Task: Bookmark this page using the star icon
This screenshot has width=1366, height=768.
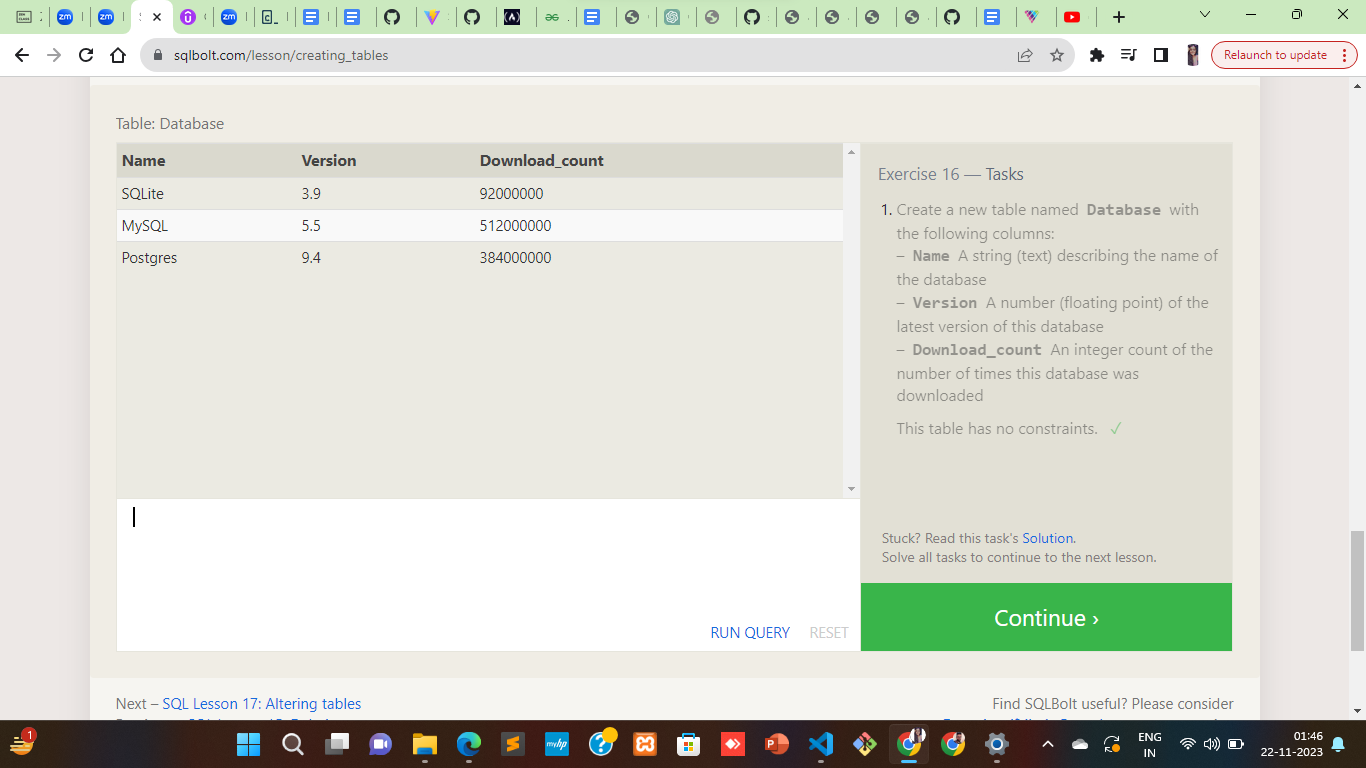Action: 1057,55
